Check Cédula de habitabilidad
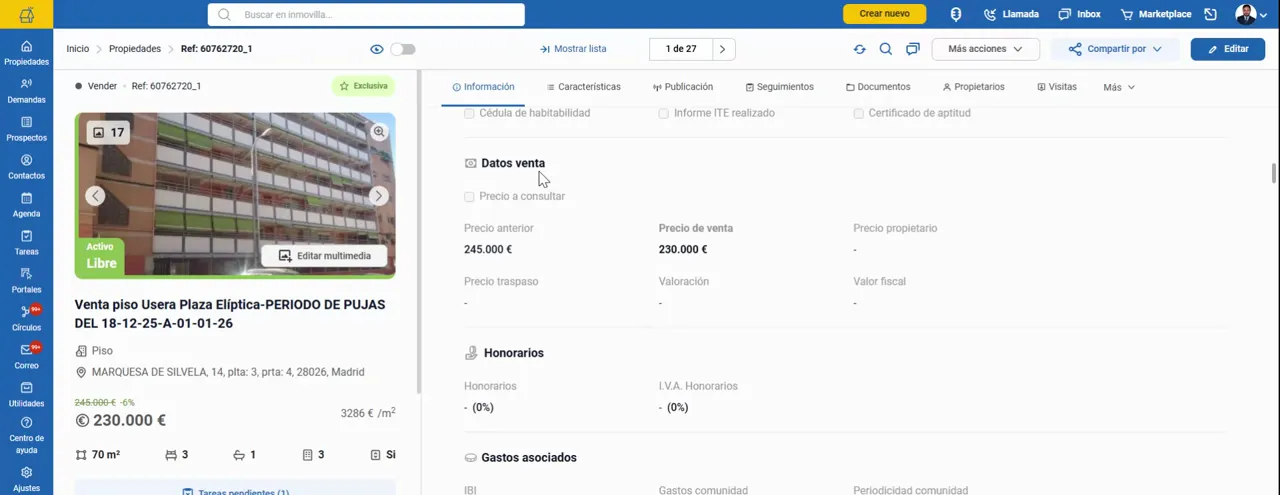The height and width of the screenshot is (495, 1280). click(x=469, y=113)
